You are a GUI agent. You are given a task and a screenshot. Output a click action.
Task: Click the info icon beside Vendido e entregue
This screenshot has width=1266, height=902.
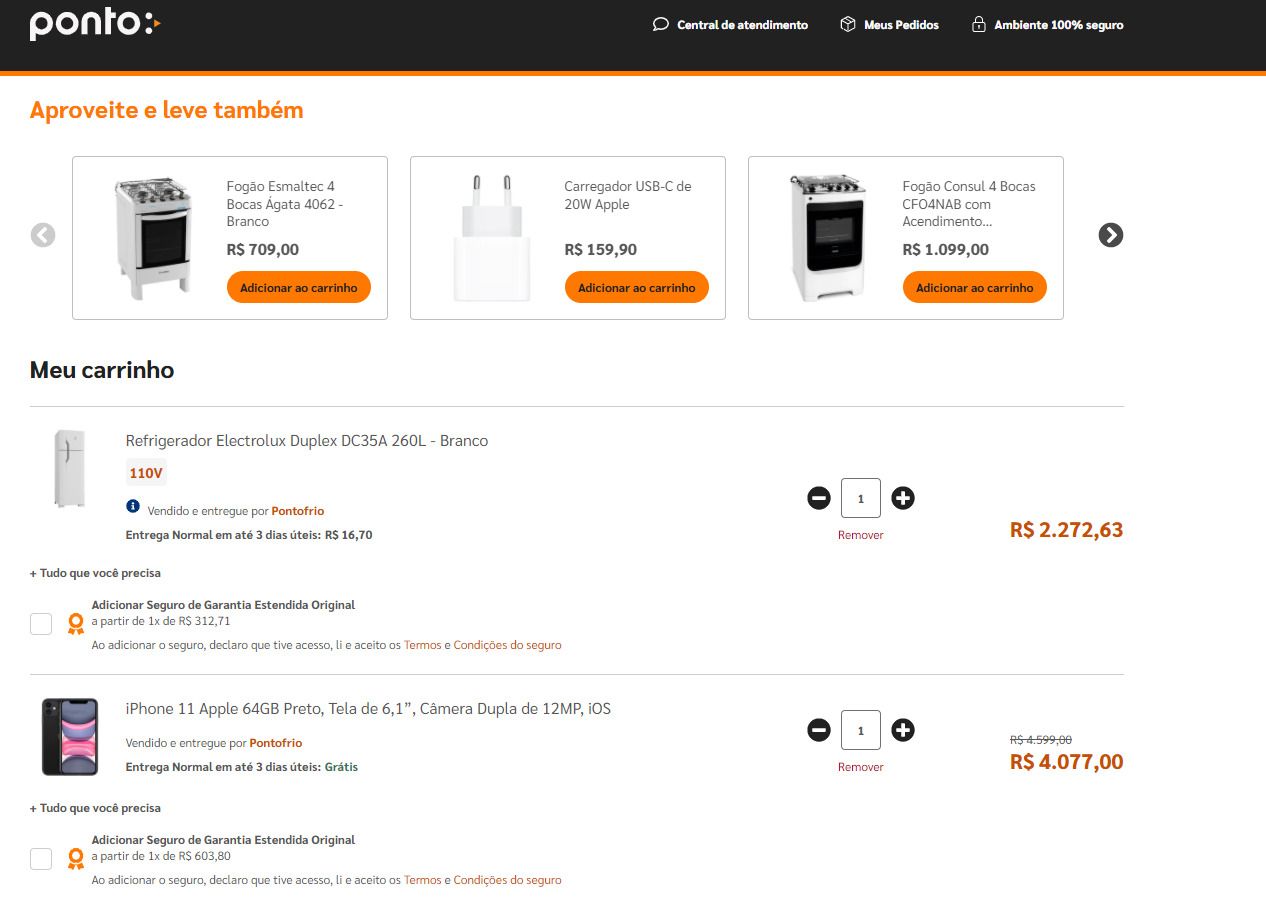pyautogui.click(x=133, y=509)
